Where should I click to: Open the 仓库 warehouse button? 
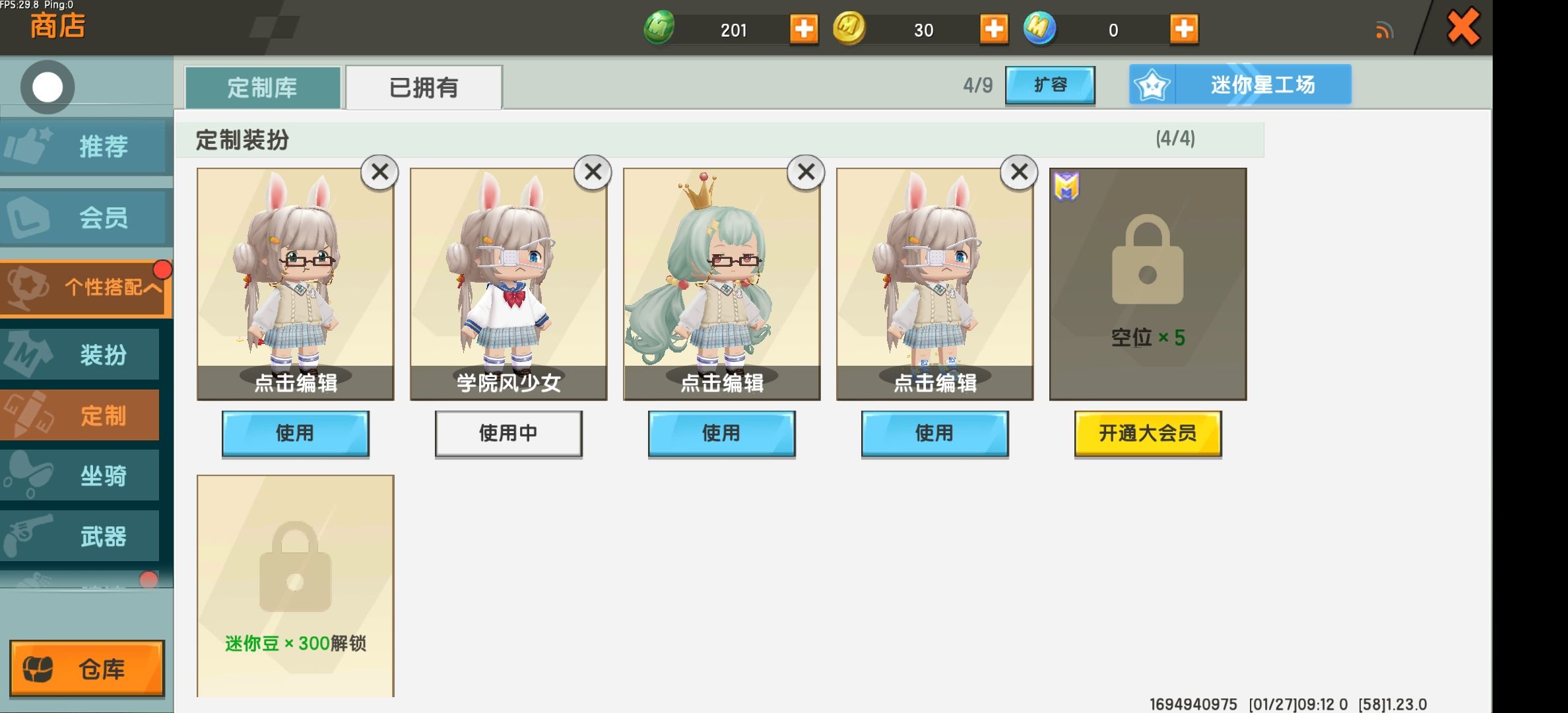(87, 668)
